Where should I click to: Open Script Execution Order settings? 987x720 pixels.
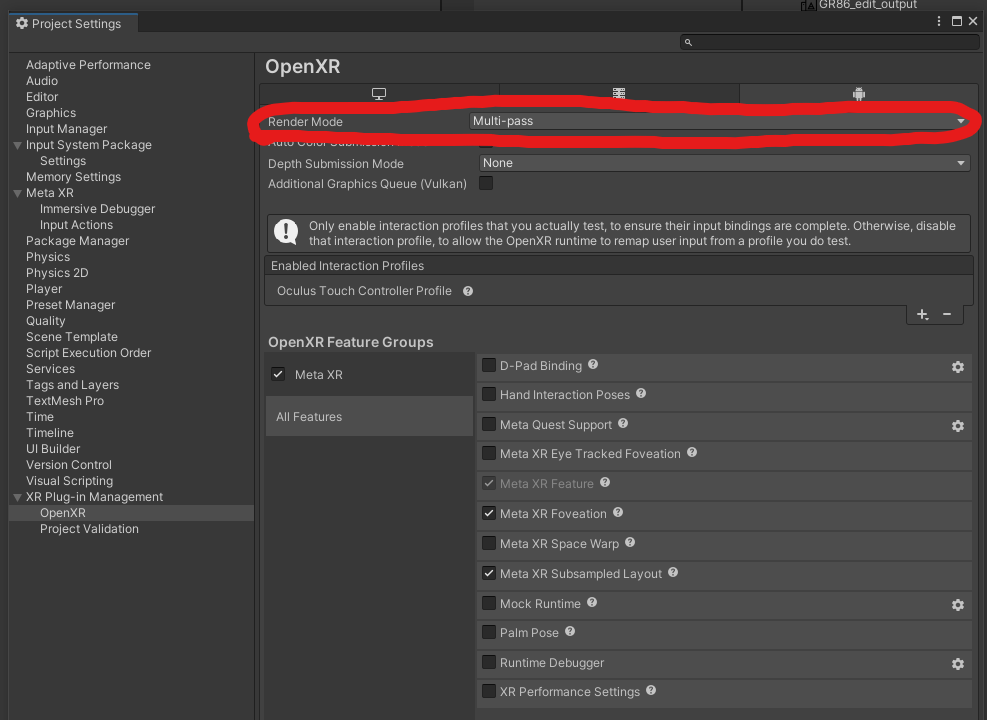pos(89,353)
